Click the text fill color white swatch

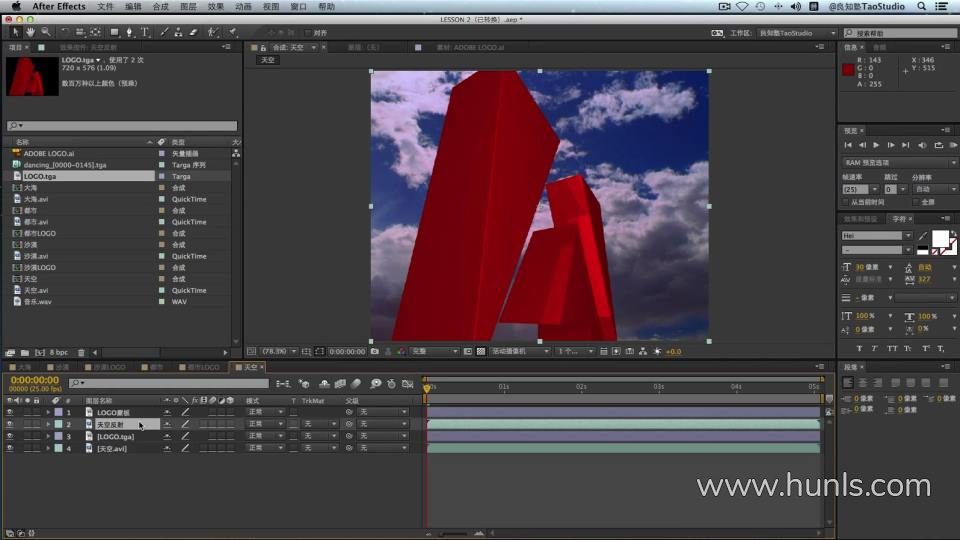coord(940,239)
